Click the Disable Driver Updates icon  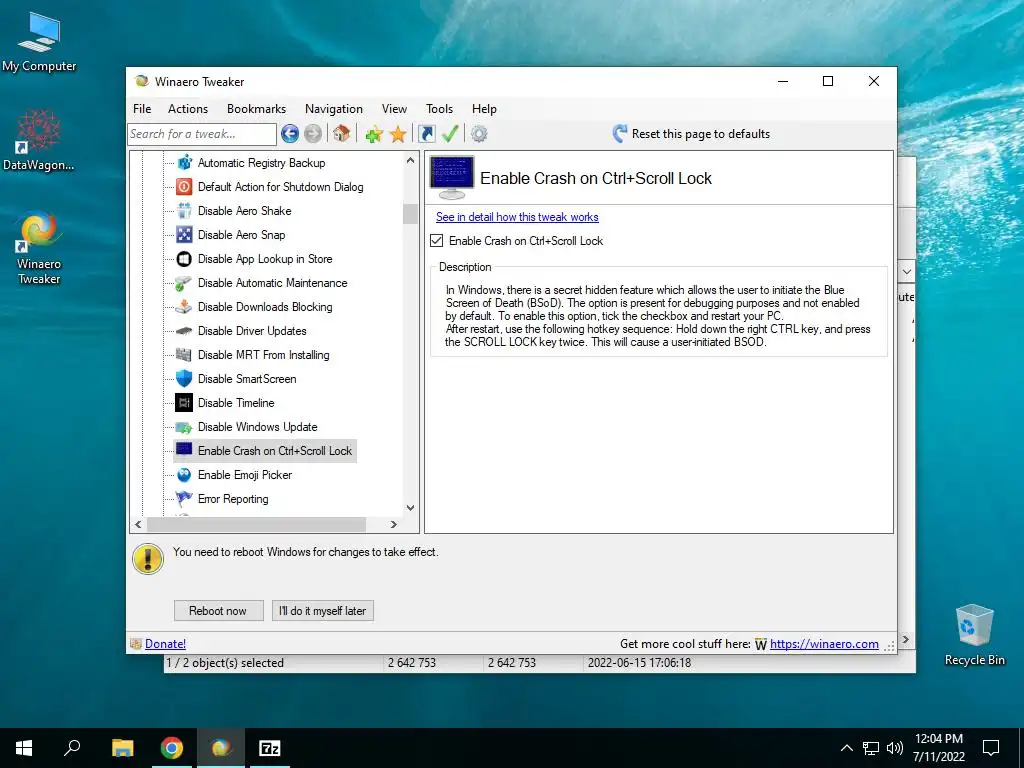click(x=184, y=331)
